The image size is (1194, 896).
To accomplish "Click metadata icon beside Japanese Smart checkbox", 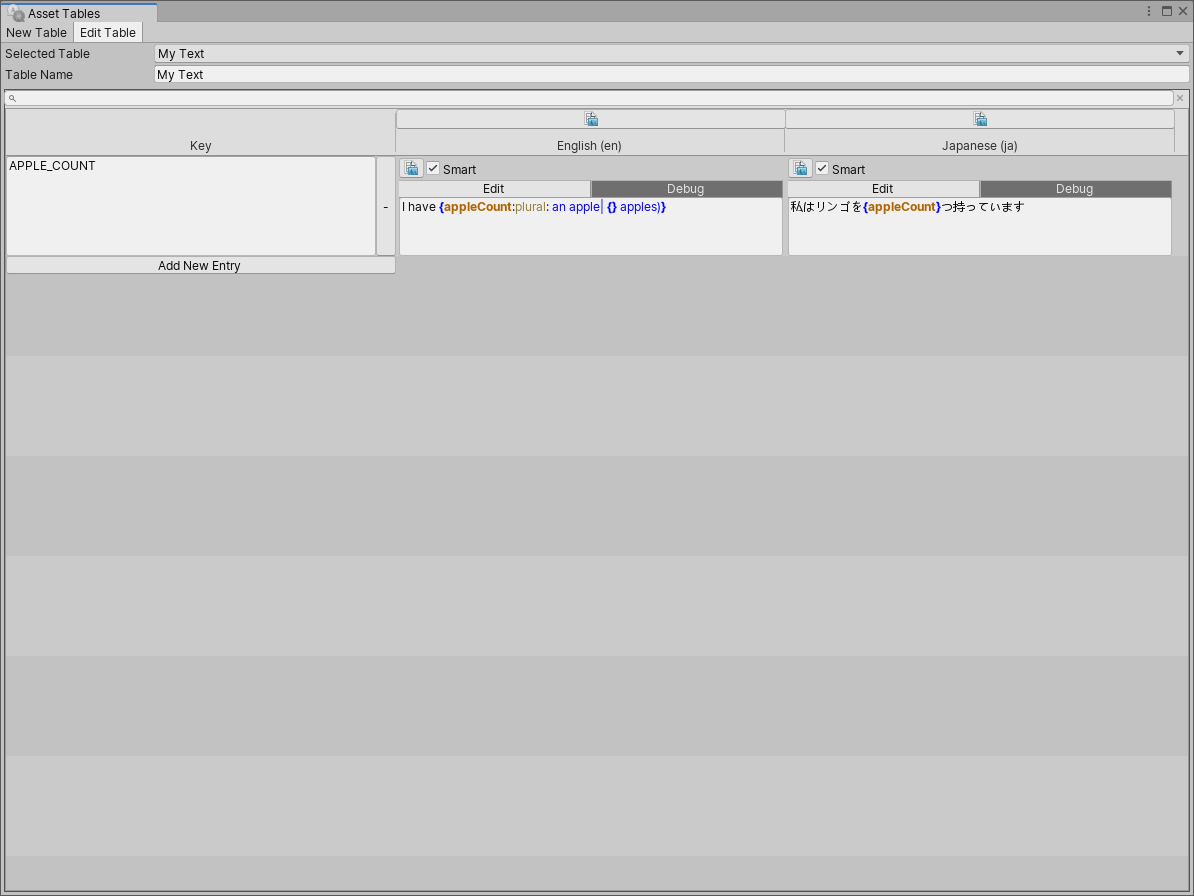I will pos(800,168).
